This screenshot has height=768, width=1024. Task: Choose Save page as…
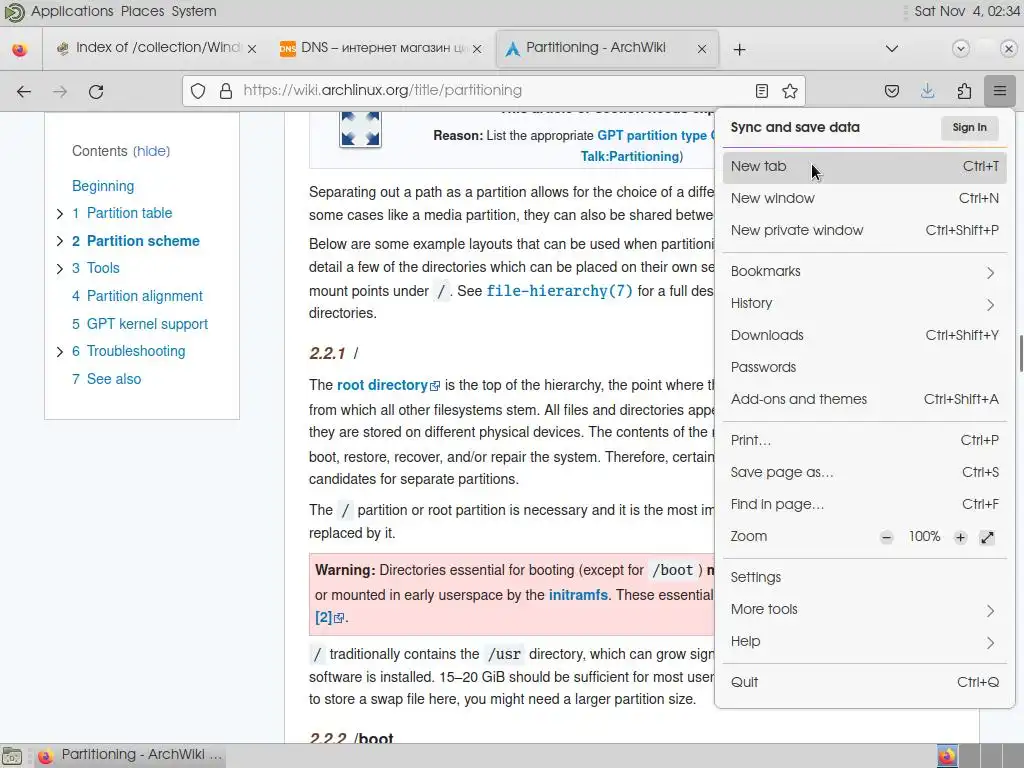point(865,473)
